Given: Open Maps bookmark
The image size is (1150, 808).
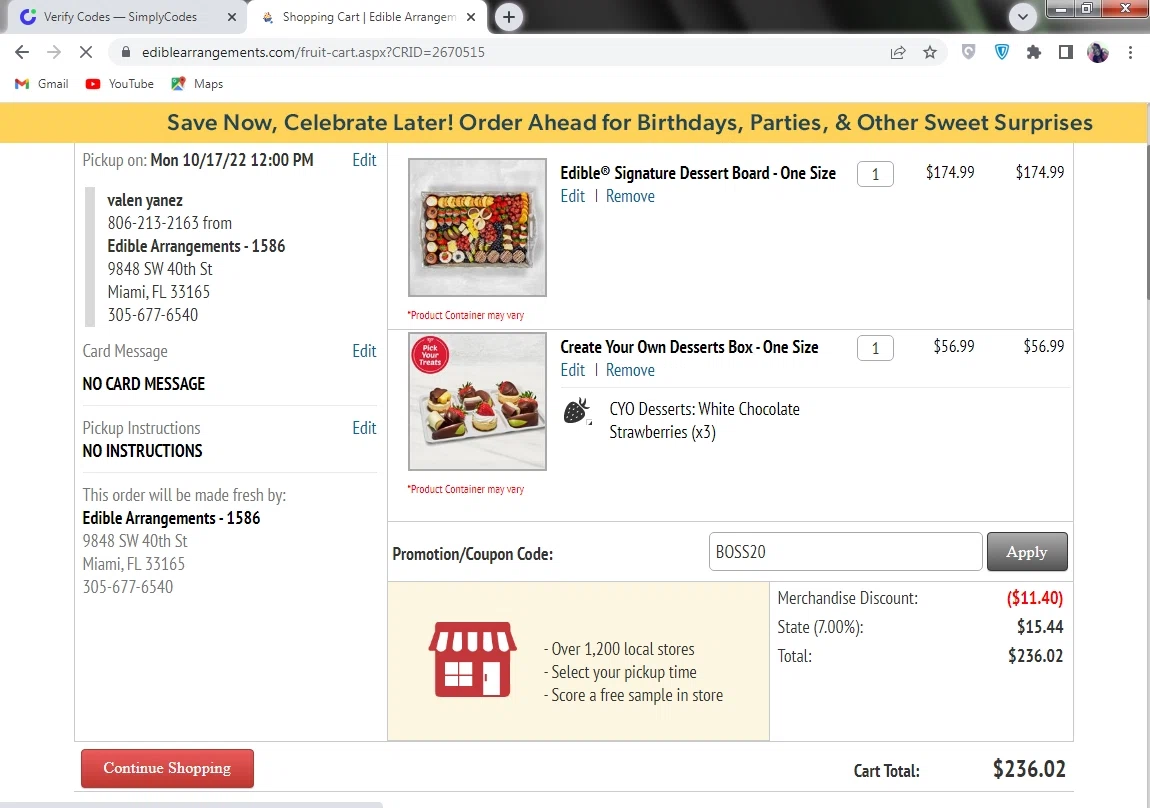Looking at the screenshot, I should [197, 84].
